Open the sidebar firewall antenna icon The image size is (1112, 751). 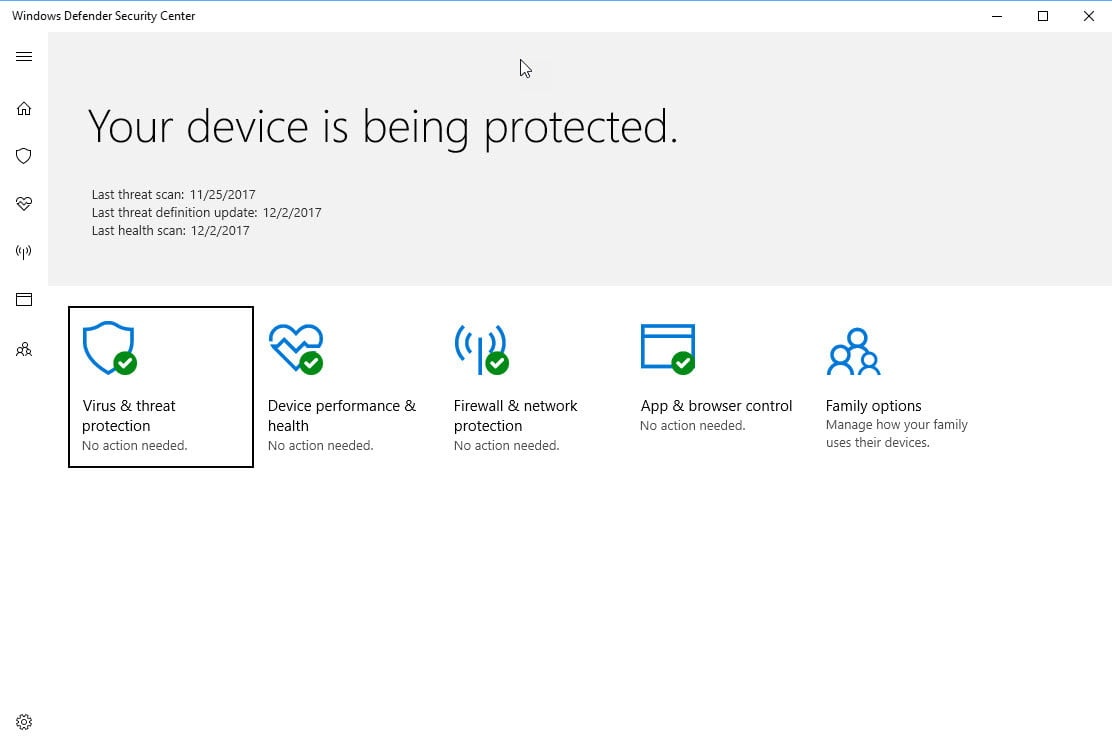[x=24, y=252]
